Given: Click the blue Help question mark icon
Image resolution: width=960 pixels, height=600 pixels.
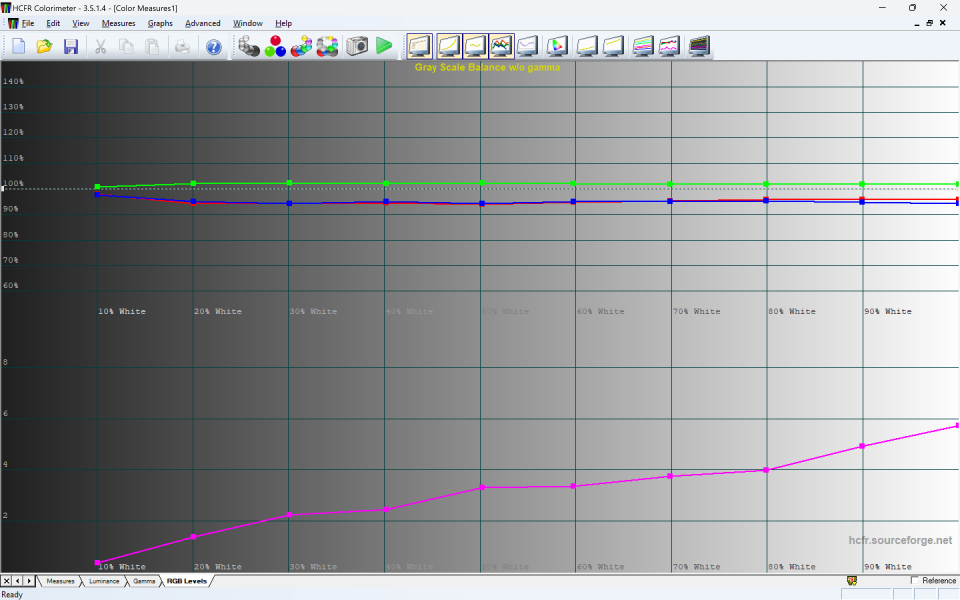Looking at the screenshot, I should 213,46.
